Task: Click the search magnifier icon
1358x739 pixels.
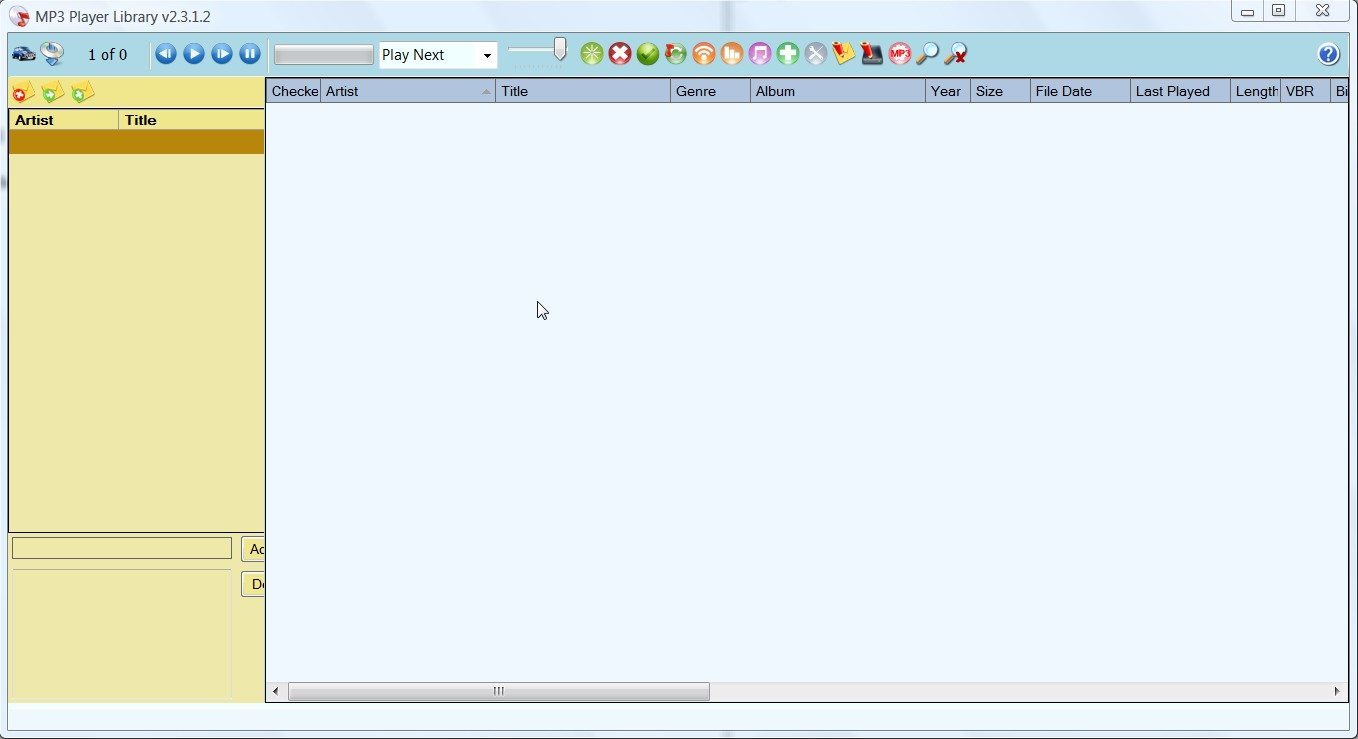Action: point(928,53)
